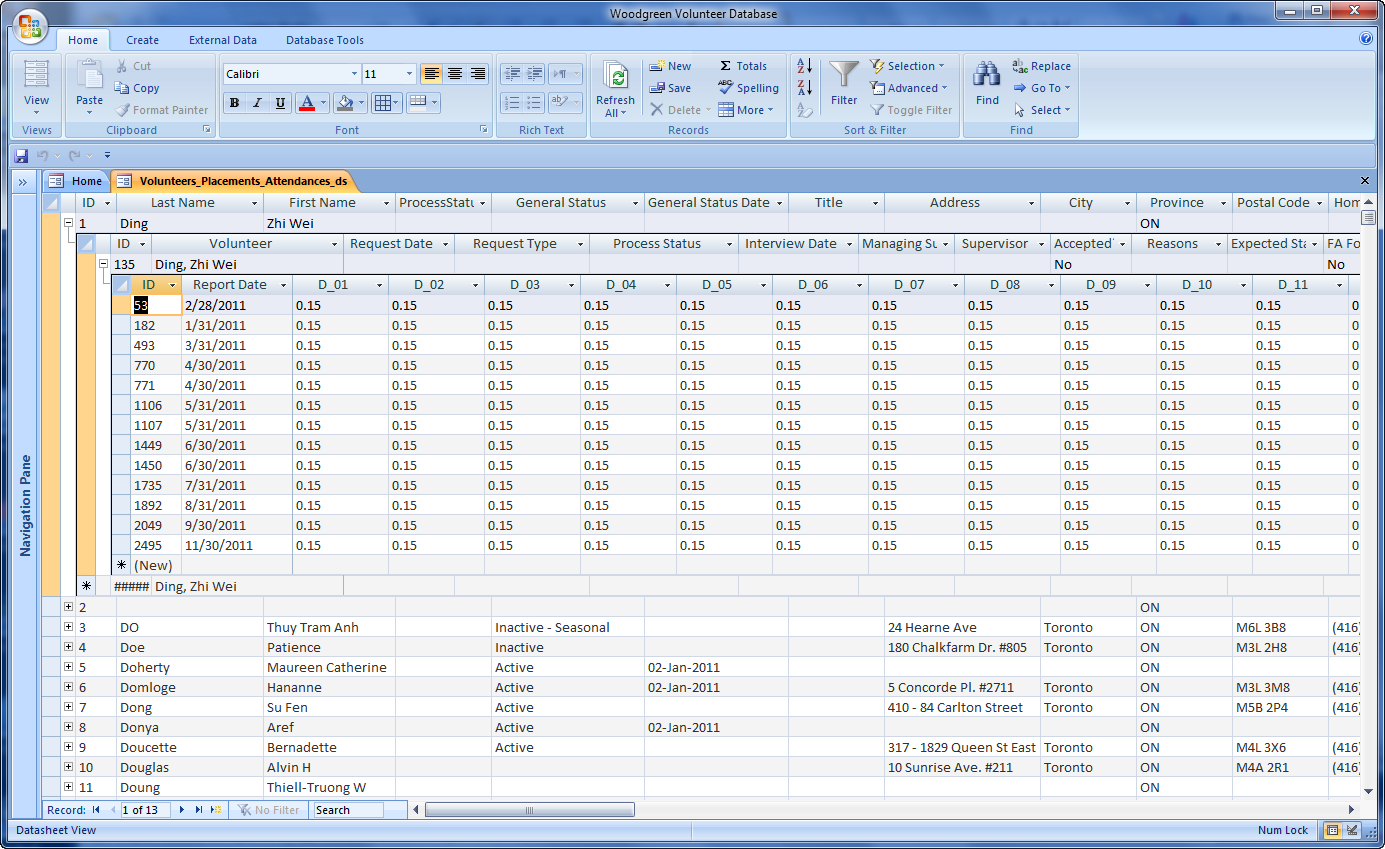This screenshot has width=1385, height=849.
Task: Open the Go To menu
Action: (1041, 88)
